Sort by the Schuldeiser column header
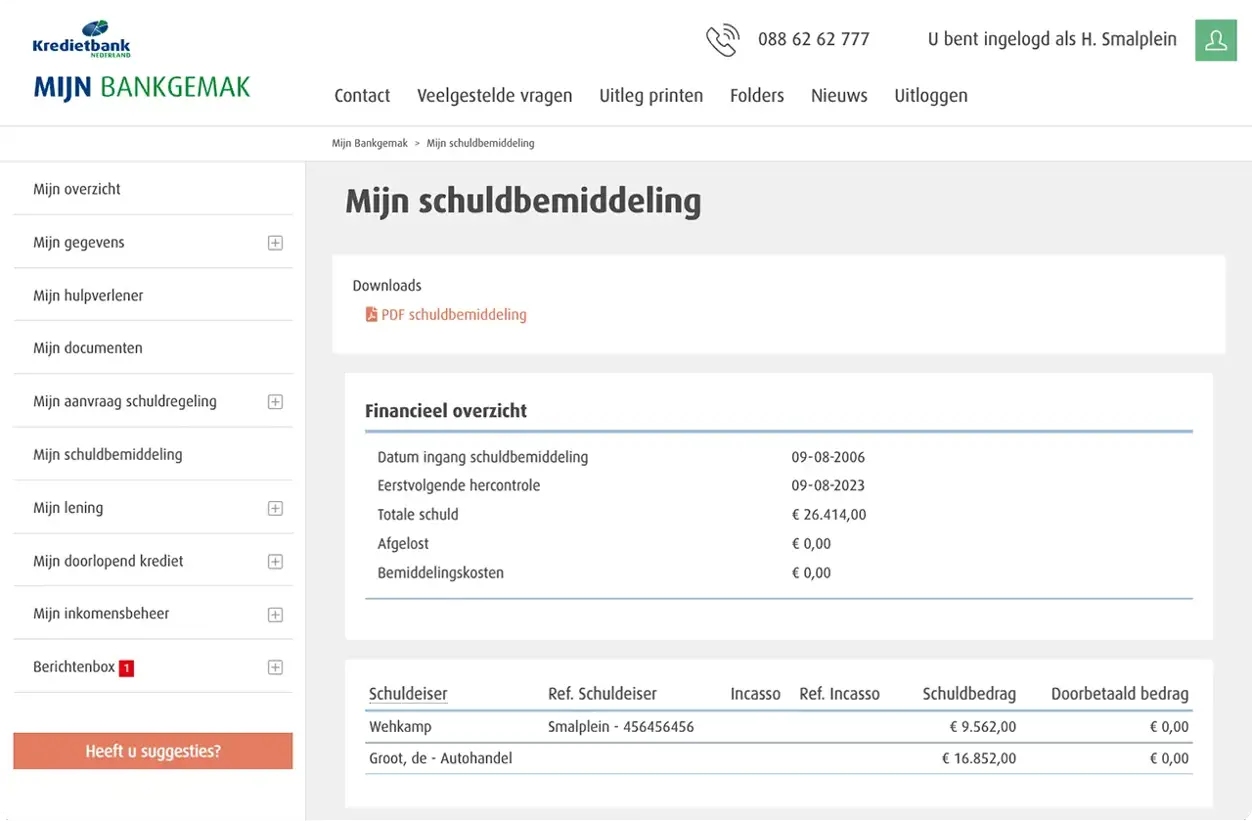This screenshot has width=1252, height=821. coord(408,693)
